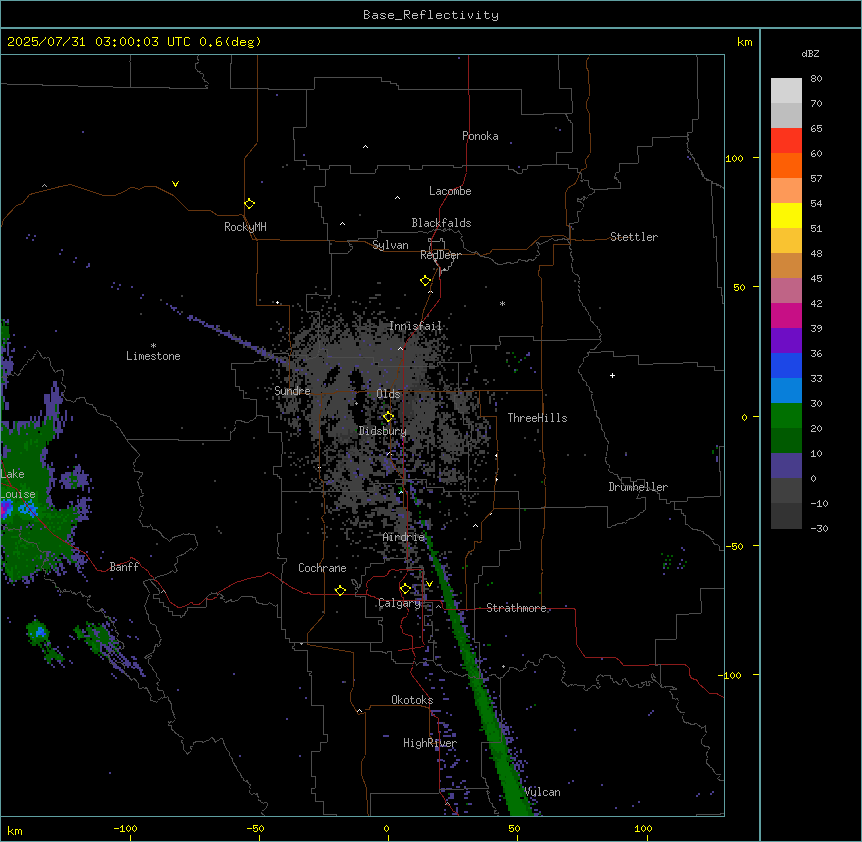Click the RedDeer map label
Viewport: 862px width, 842px height.
(x=440, y=255)
